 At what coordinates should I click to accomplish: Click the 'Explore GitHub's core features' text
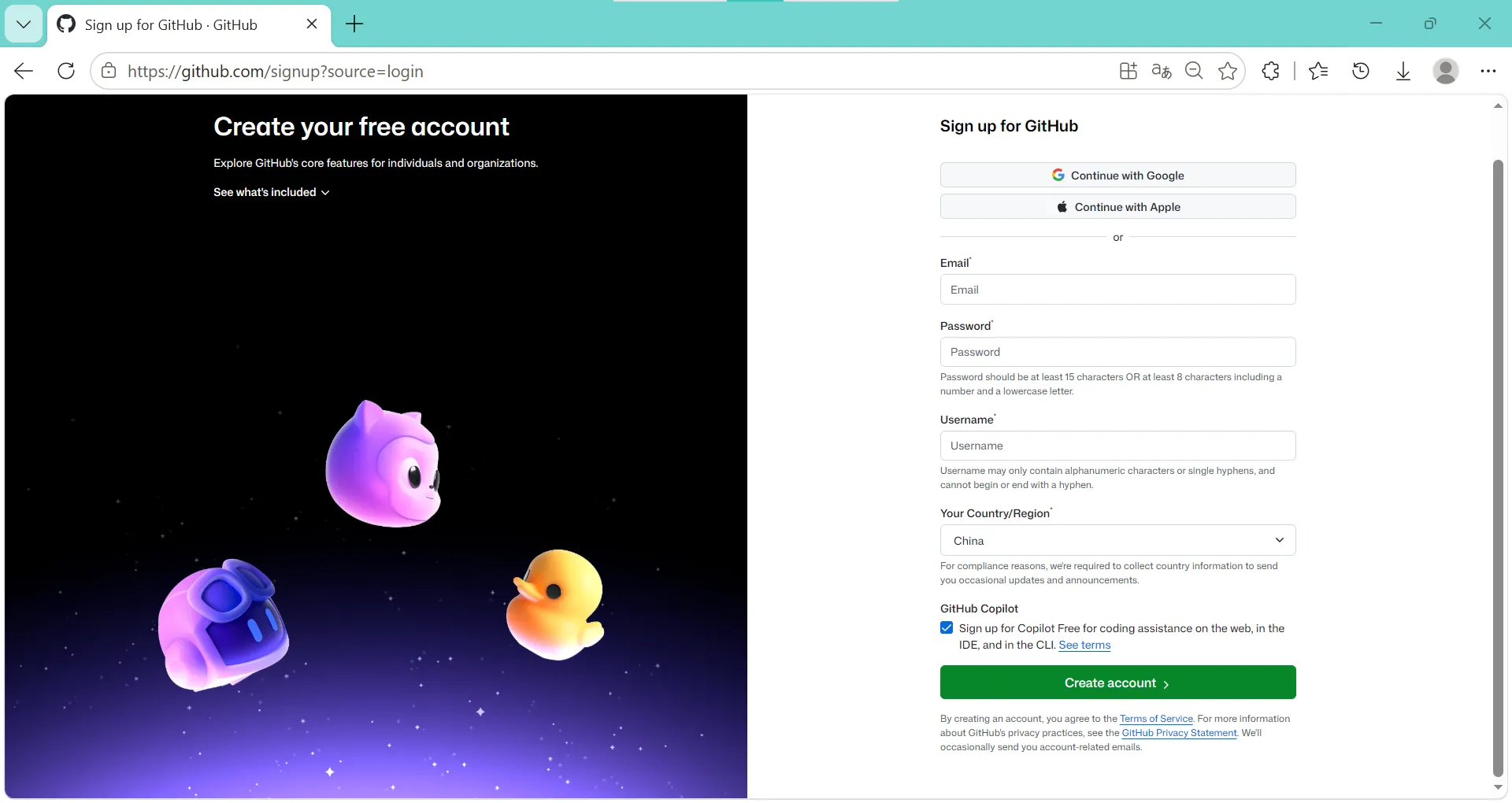(x=376, y=163)
